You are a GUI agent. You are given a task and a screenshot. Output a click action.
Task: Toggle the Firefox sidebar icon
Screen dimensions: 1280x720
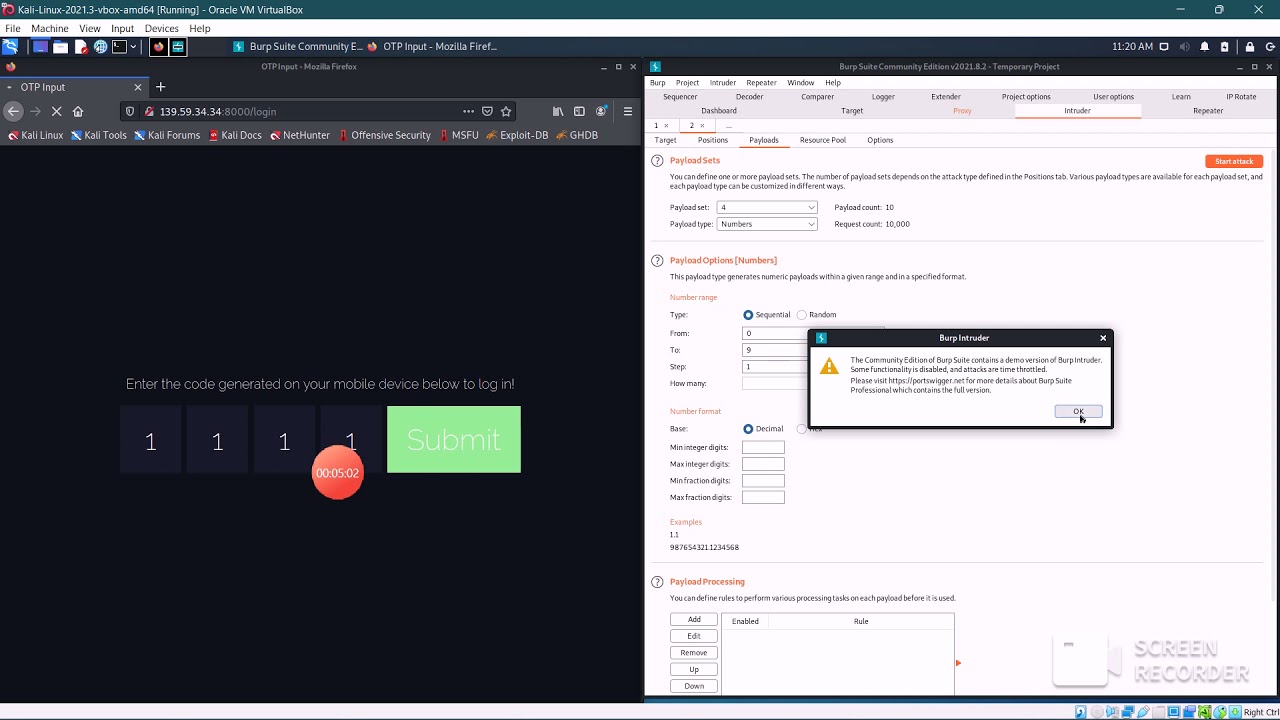[579, 111]
